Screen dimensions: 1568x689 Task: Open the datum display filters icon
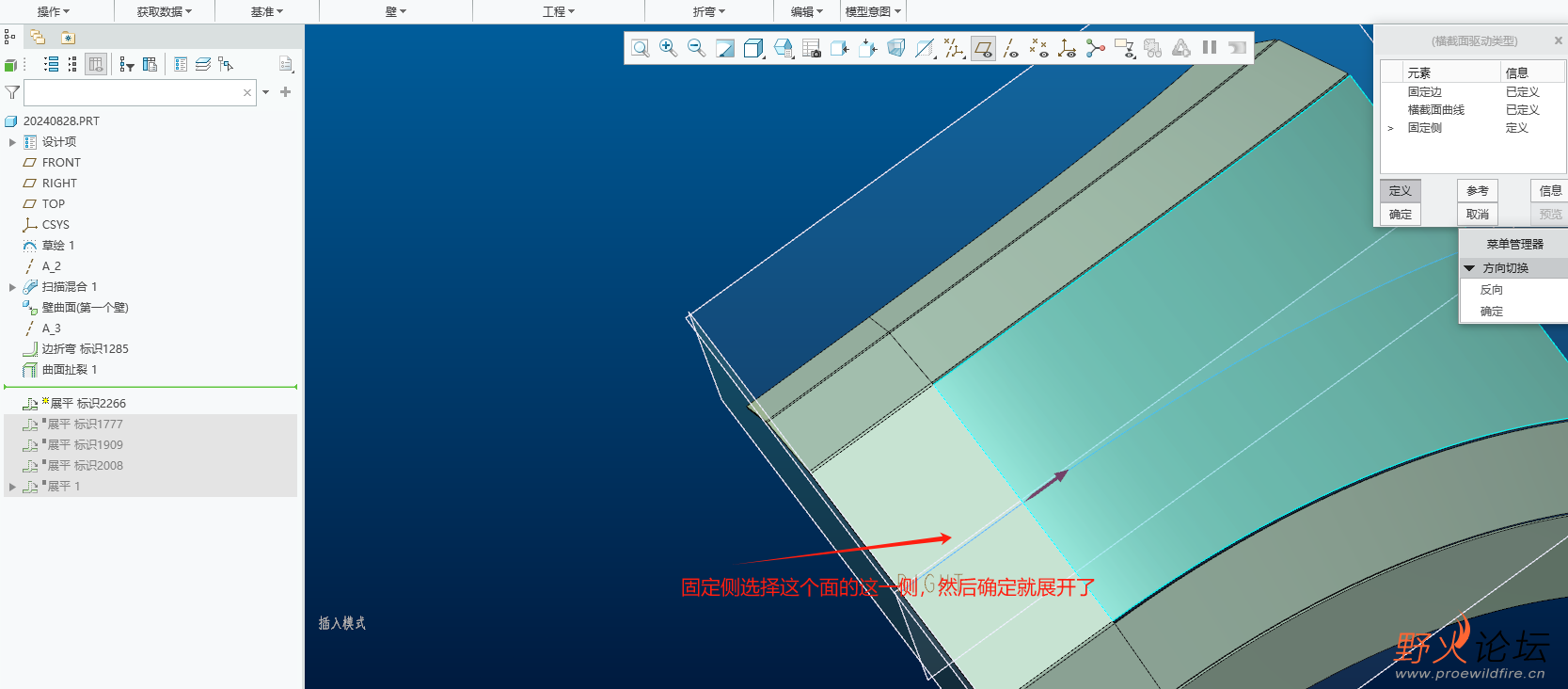tap(955, 48)
